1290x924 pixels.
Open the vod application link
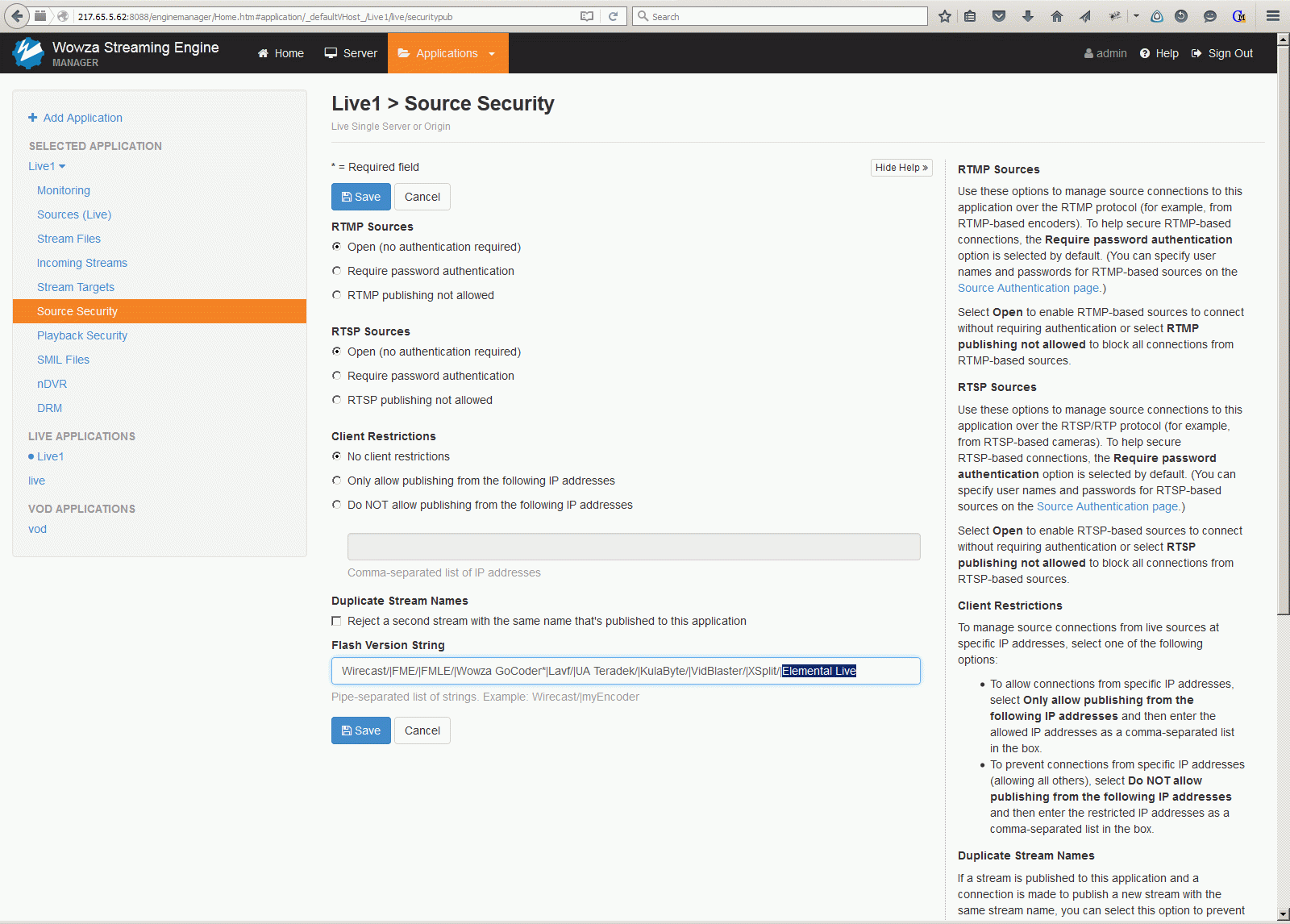(37, 529)
